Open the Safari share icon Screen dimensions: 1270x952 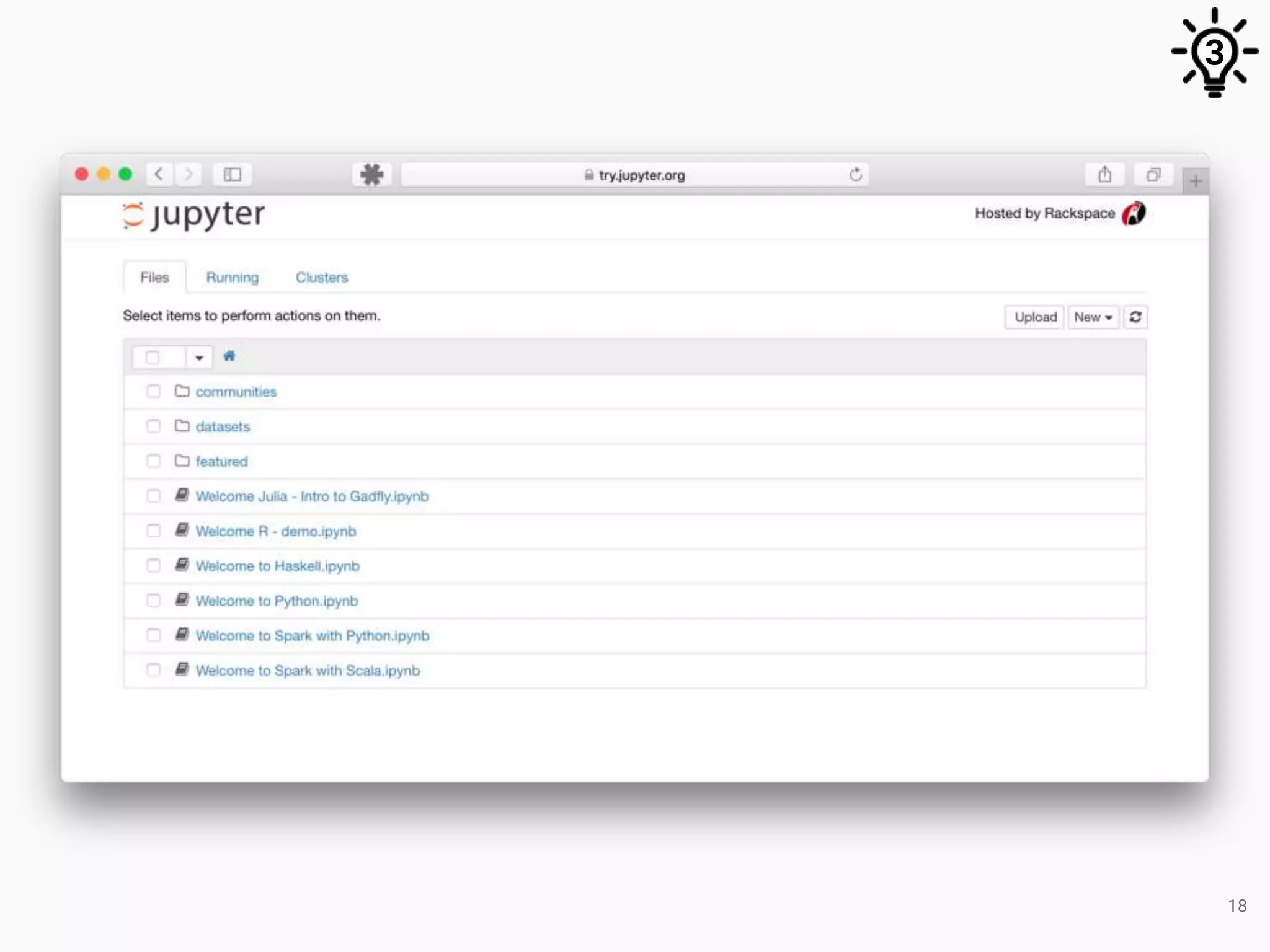tap(1104, 175)
